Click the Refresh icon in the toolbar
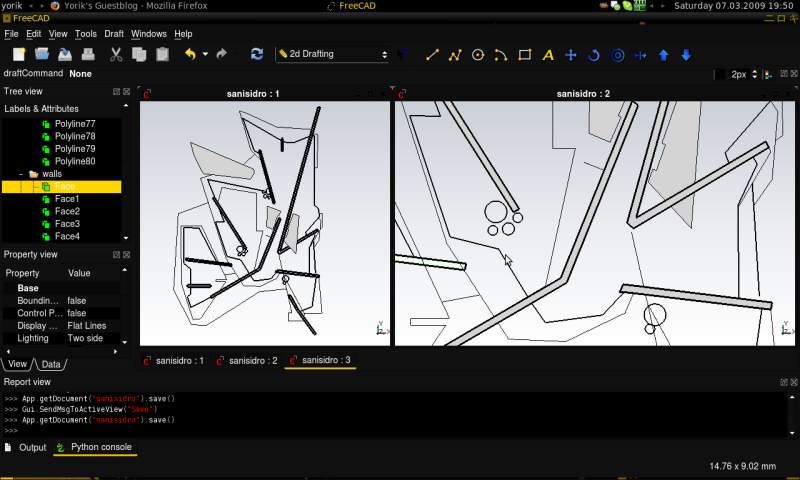This screenshot has height=480, width=800. (257, 54)
